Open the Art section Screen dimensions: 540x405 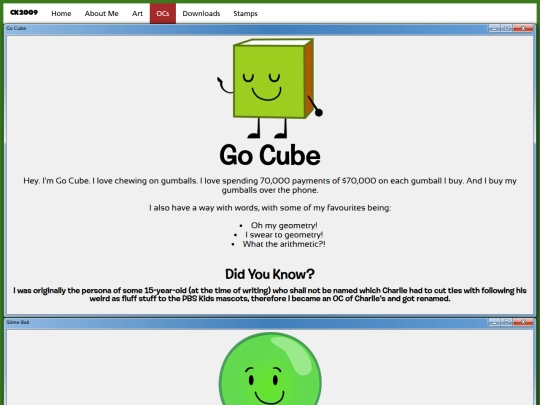click(137, 13)
